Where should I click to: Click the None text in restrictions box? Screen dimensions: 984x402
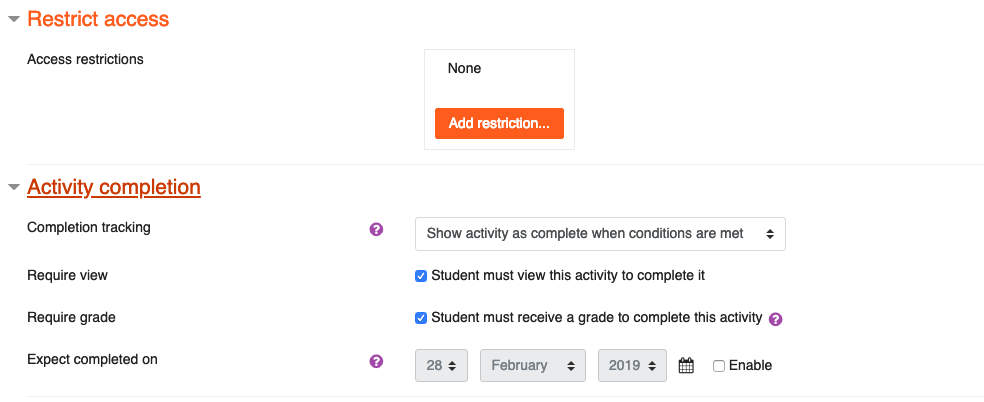464,68
